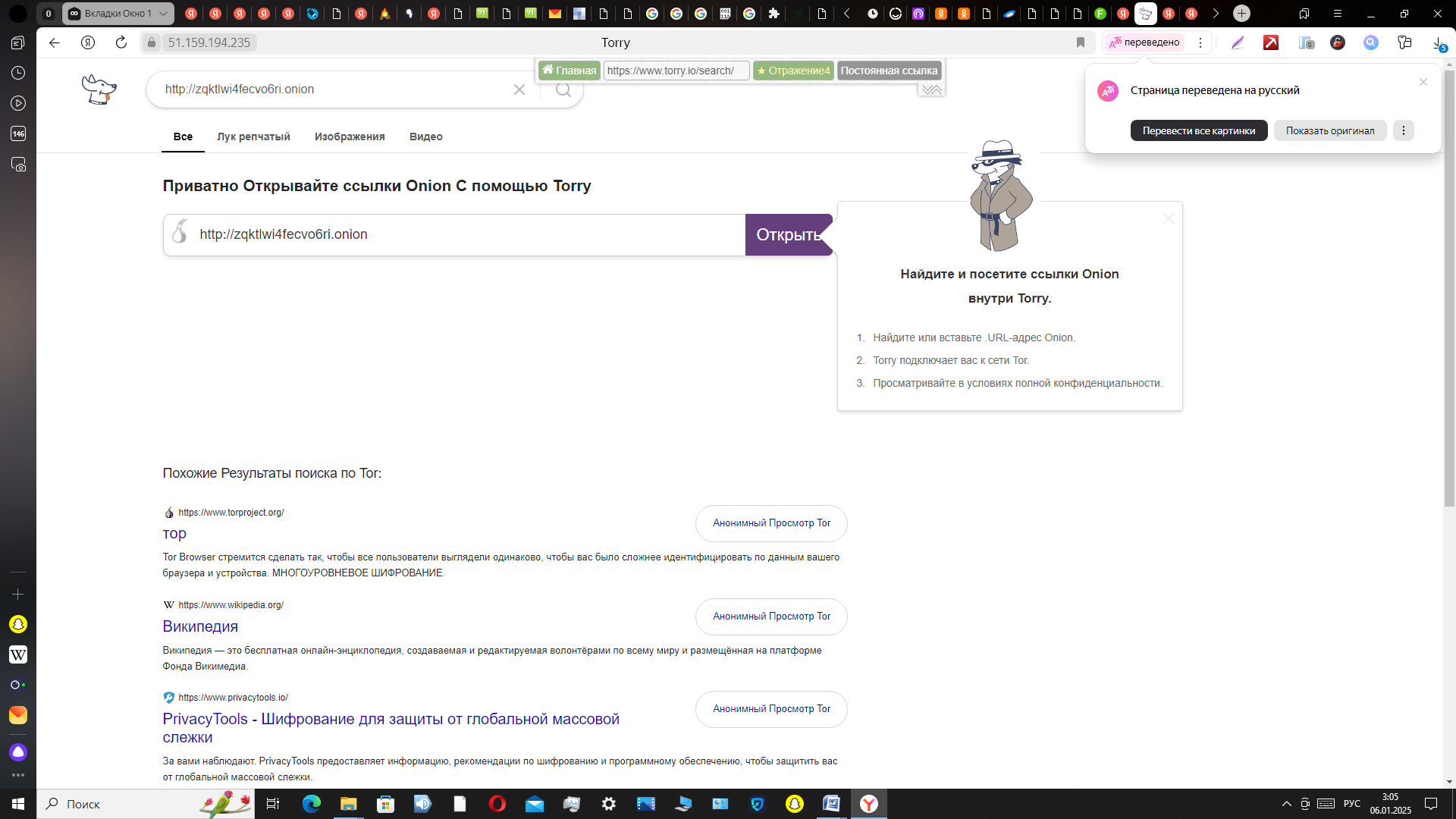Select the "Все" tab
Screen dimensions: 1456x819
click(x=183, y=136)
